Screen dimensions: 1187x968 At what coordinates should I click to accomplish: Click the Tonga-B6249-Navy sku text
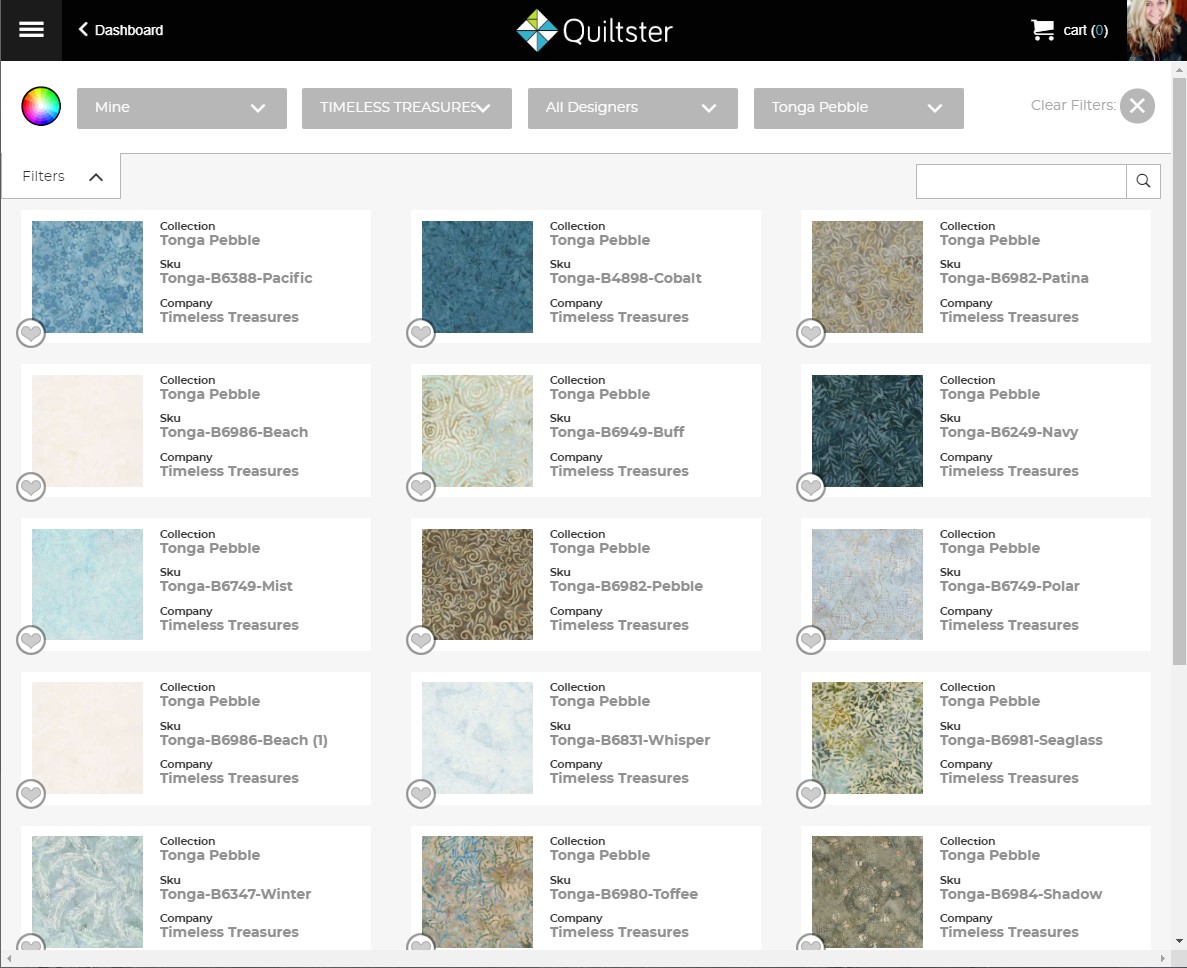1009,432
